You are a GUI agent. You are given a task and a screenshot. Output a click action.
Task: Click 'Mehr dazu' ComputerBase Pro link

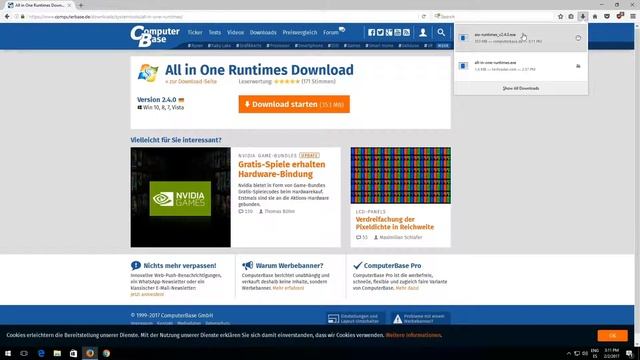[407, 288]
